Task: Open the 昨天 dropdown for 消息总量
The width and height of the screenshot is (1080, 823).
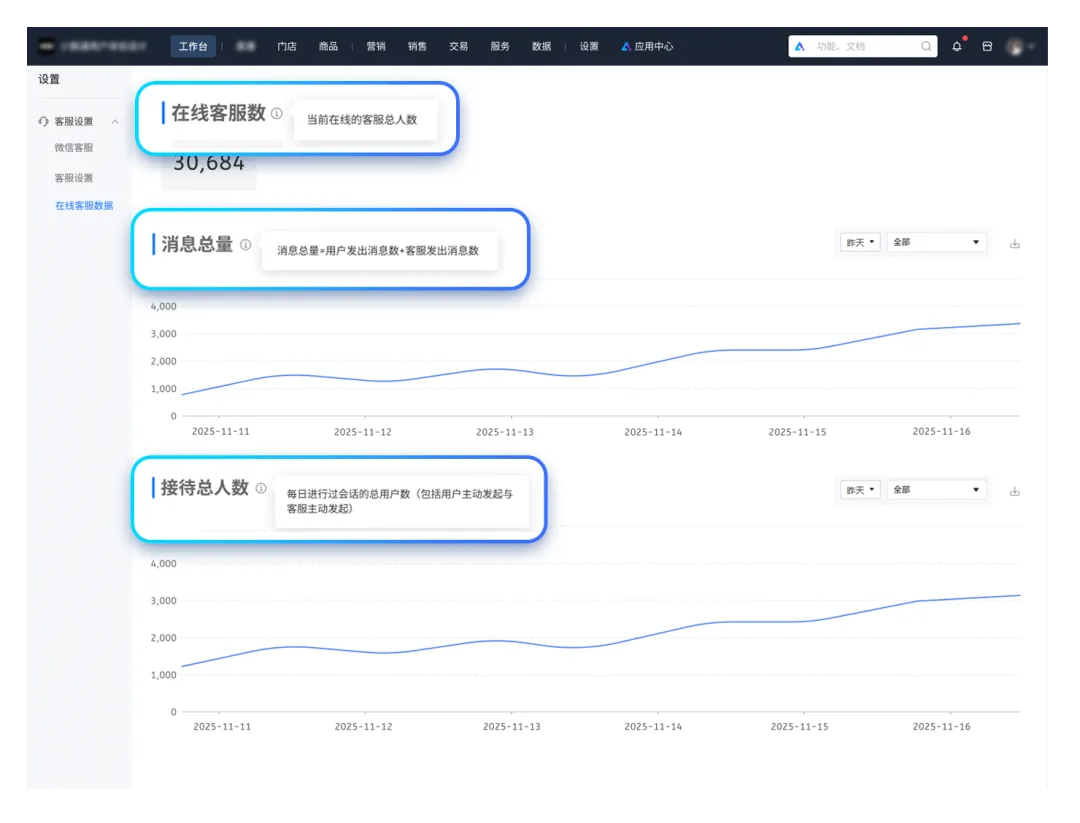Action: [x=860, y=243]
